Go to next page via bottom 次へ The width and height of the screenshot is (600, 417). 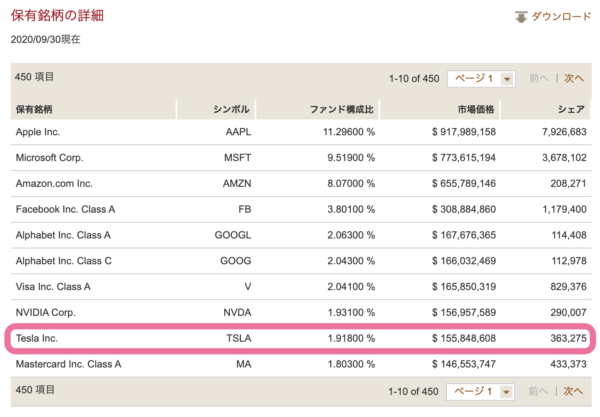coord(573,391)
